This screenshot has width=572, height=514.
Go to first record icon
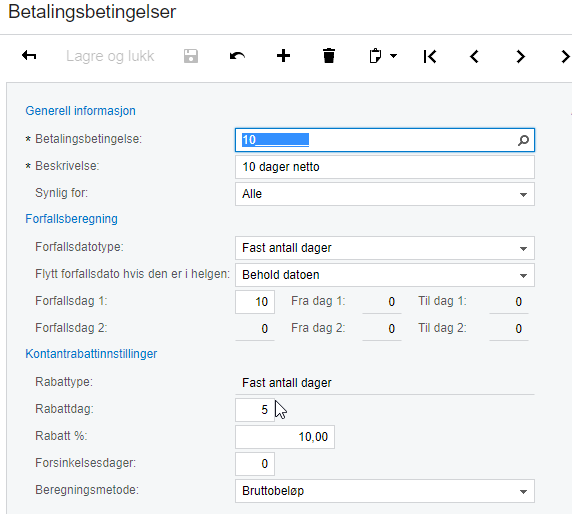coord(430,57)
